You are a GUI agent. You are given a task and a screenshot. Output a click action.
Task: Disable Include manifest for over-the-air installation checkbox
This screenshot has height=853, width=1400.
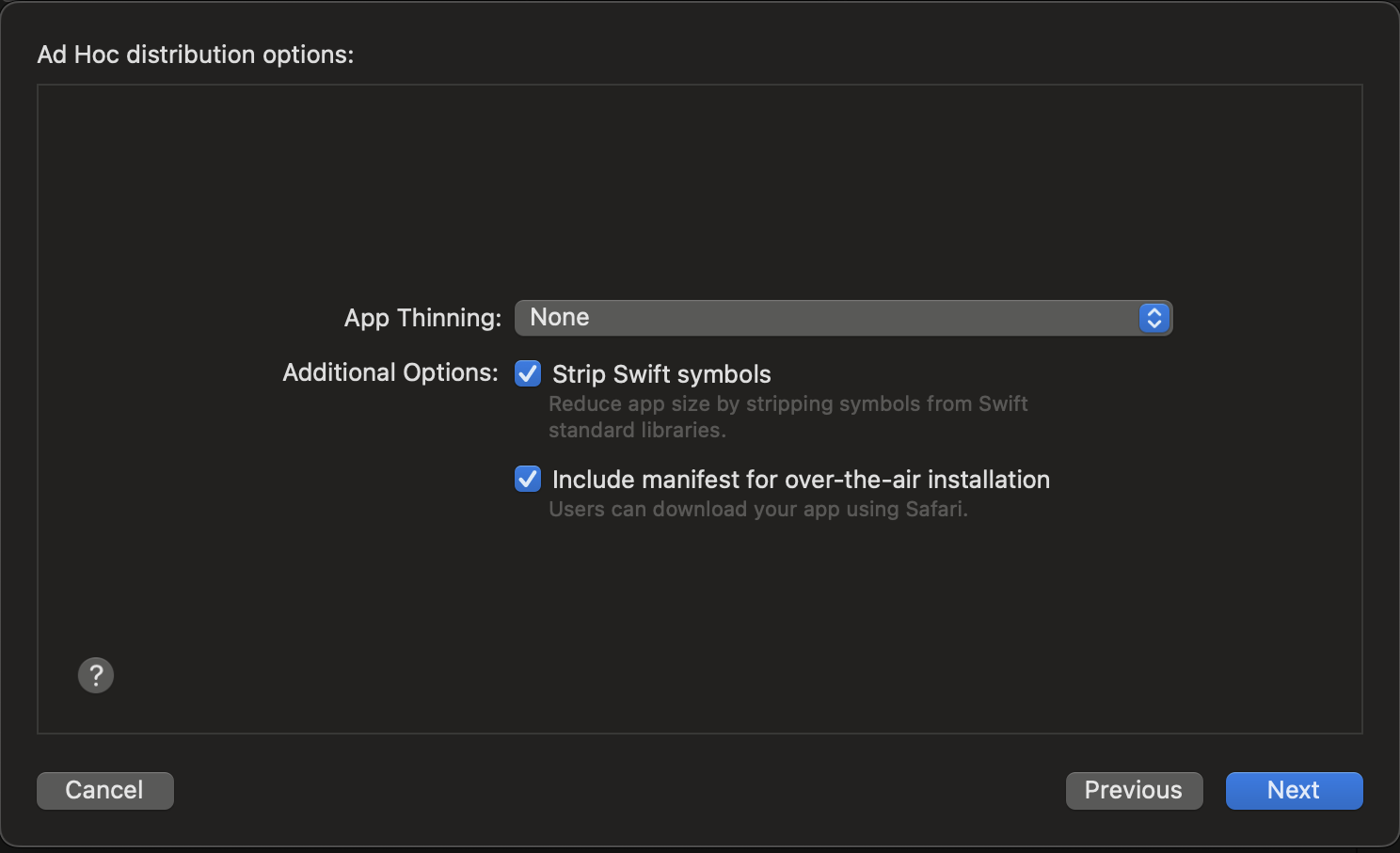point(528,480)
